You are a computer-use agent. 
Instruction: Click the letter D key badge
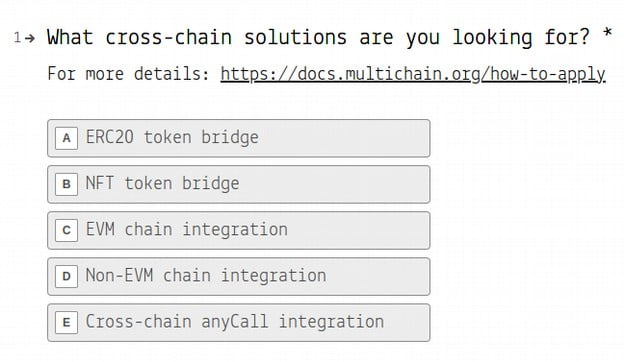tap(66, 276)
